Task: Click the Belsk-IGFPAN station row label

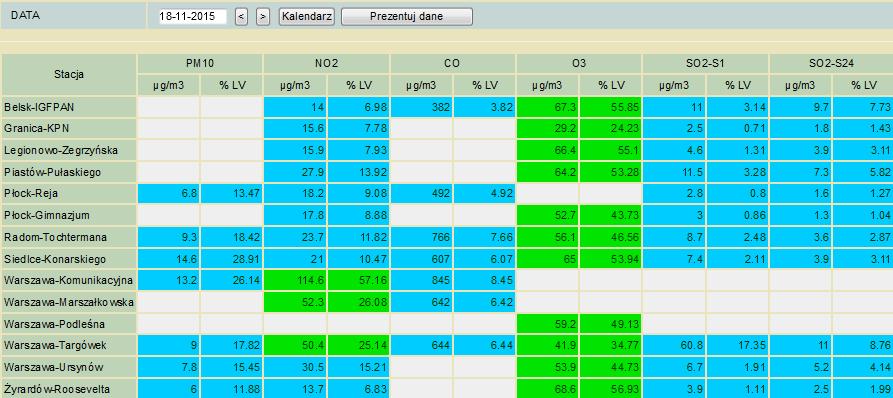Action: tap(69, 106)
